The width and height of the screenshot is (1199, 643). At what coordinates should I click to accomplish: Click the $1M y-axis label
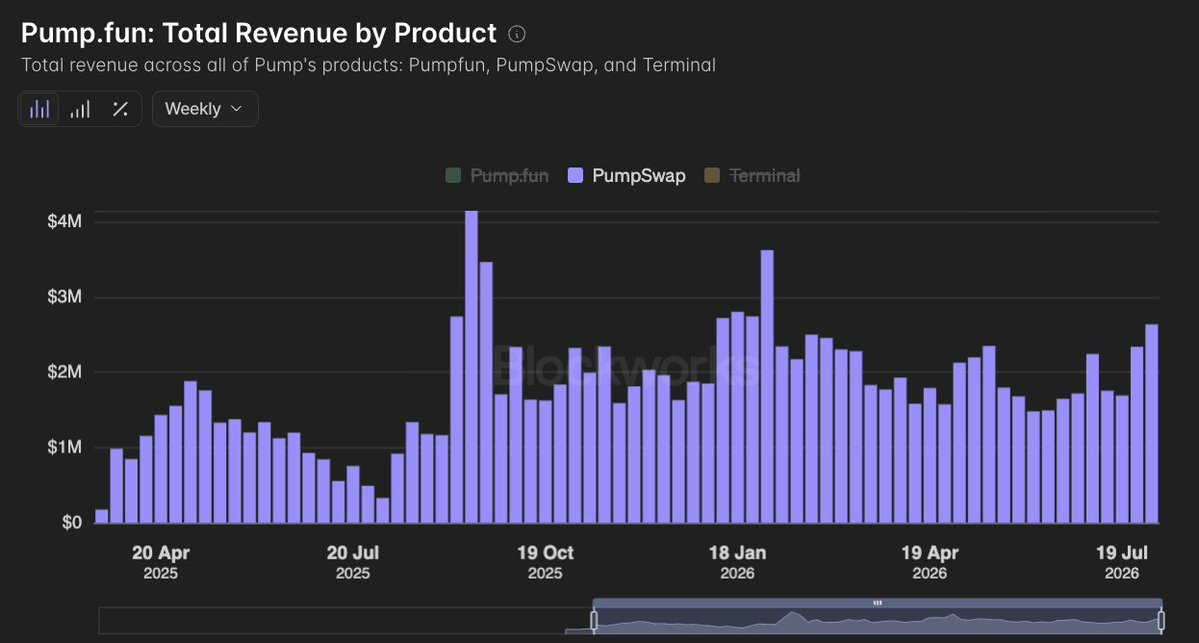point(64,447)
